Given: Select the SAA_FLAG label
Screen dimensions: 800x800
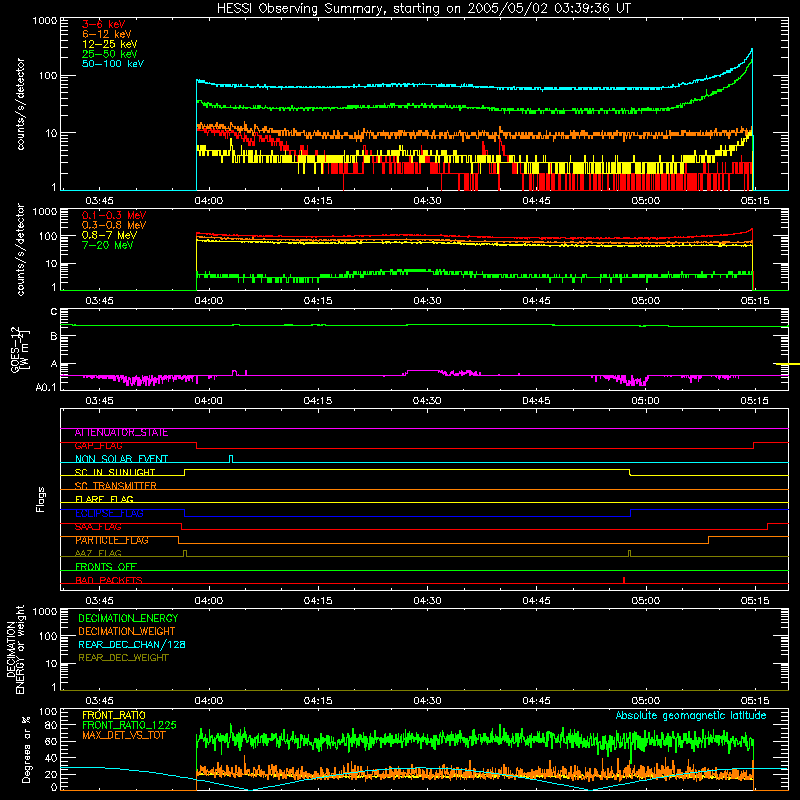Looking at the screenshot, I should tap(98, 527).
